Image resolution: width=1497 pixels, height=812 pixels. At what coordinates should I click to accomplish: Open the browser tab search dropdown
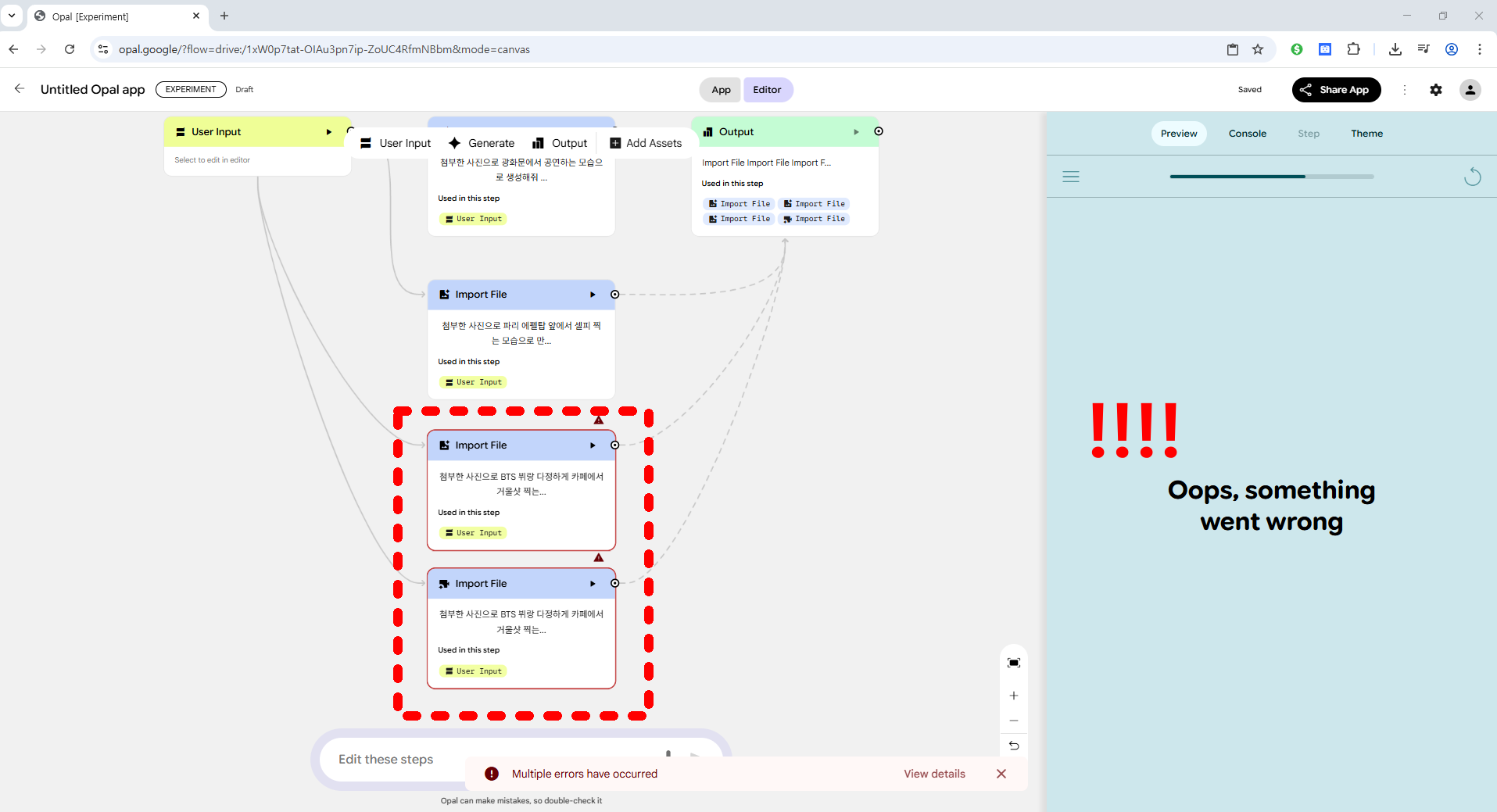click(x=12, y=16)
